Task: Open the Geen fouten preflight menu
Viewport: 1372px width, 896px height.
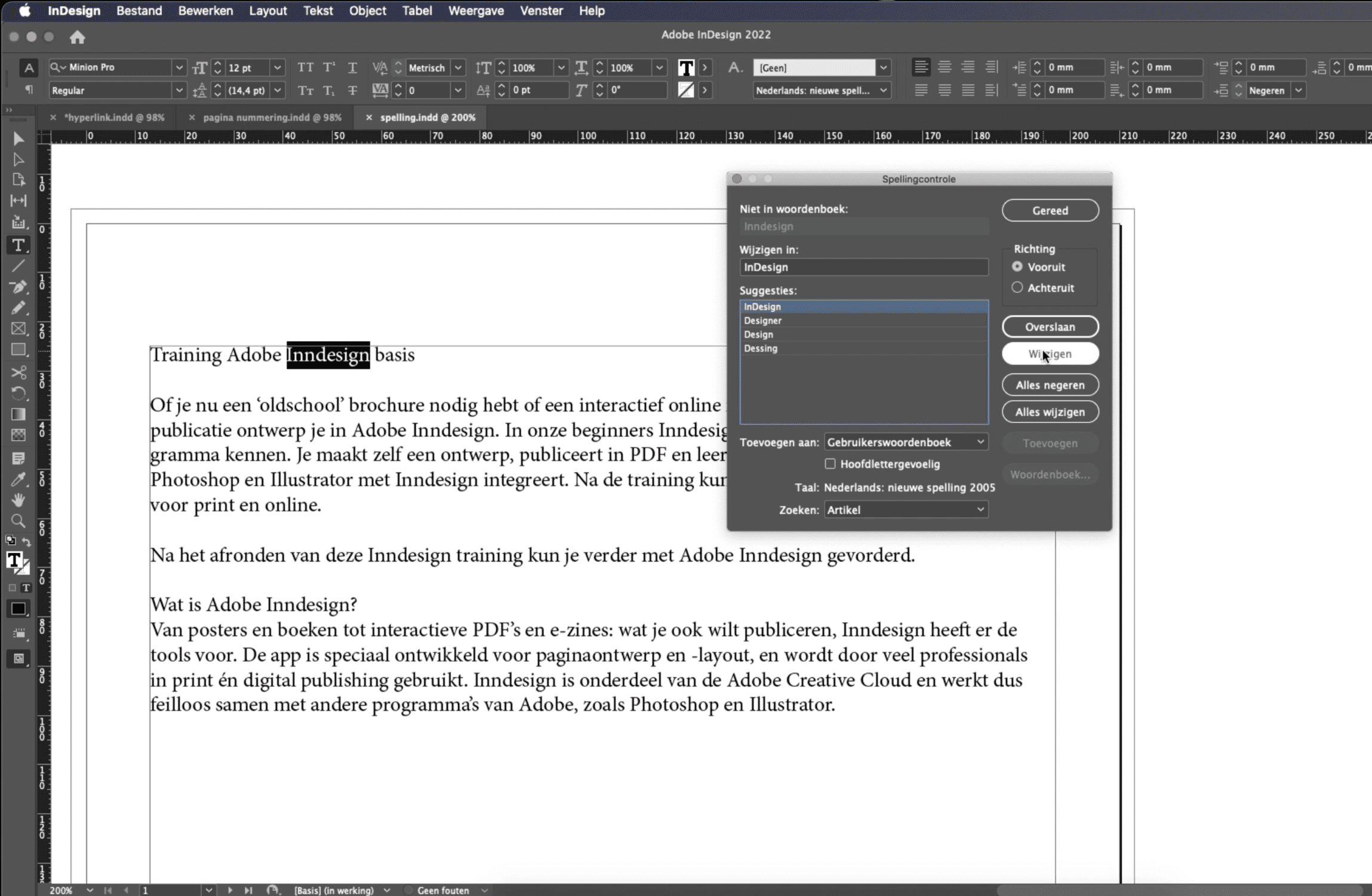Action: (484, 890)
